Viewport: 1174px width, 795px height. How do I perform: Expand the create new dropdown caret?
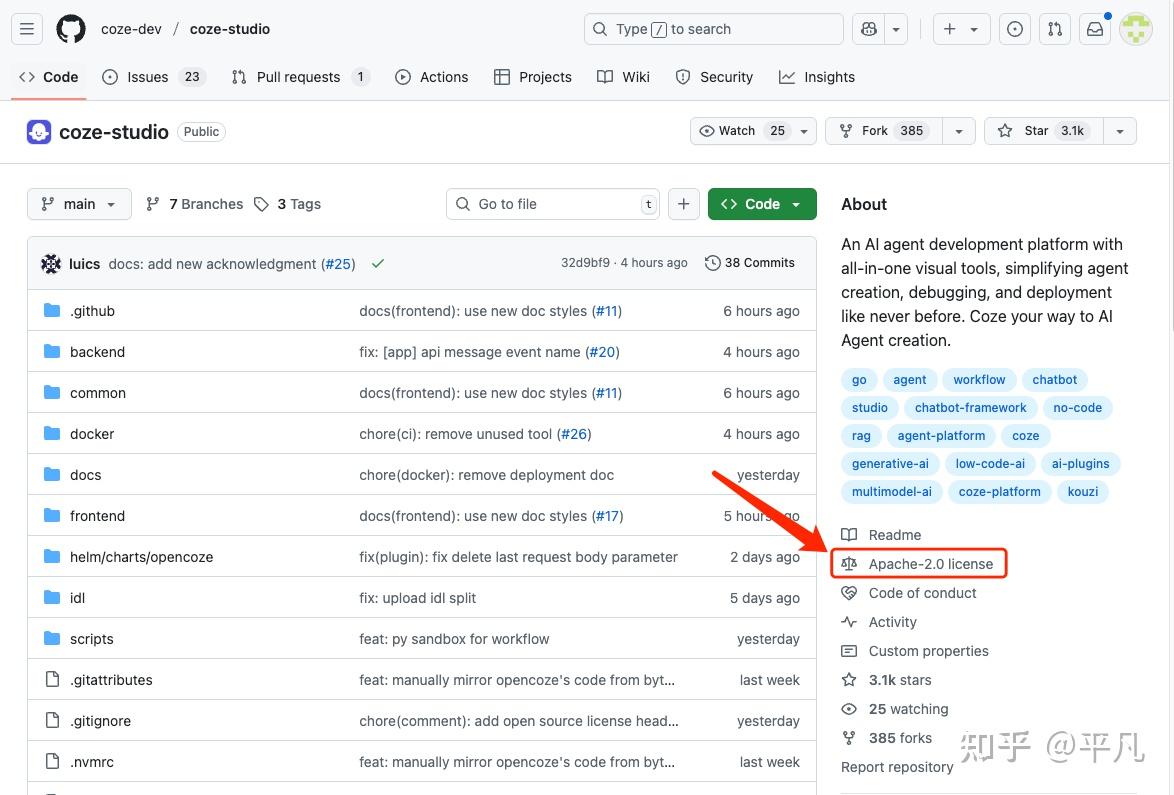click(x=974, y=29)
